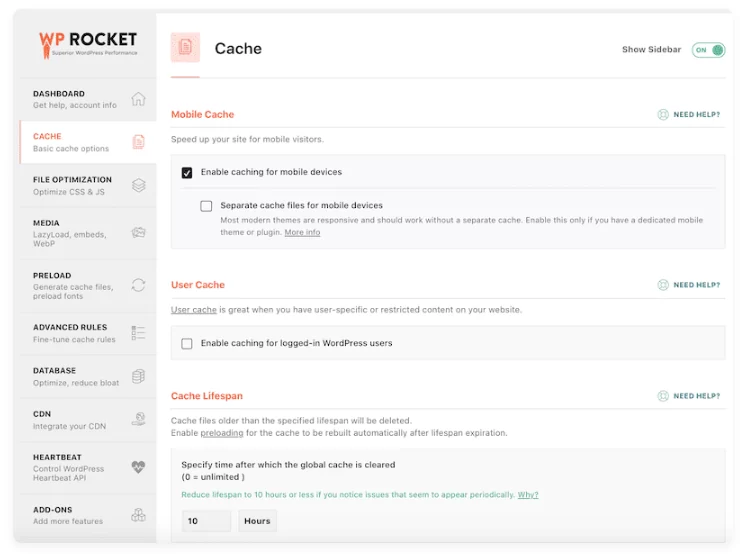Image resolution: width=747 pixels, height=554 pixels.
Task: Click the lifespan value field showing 10
Action: (x=206, y=521)
